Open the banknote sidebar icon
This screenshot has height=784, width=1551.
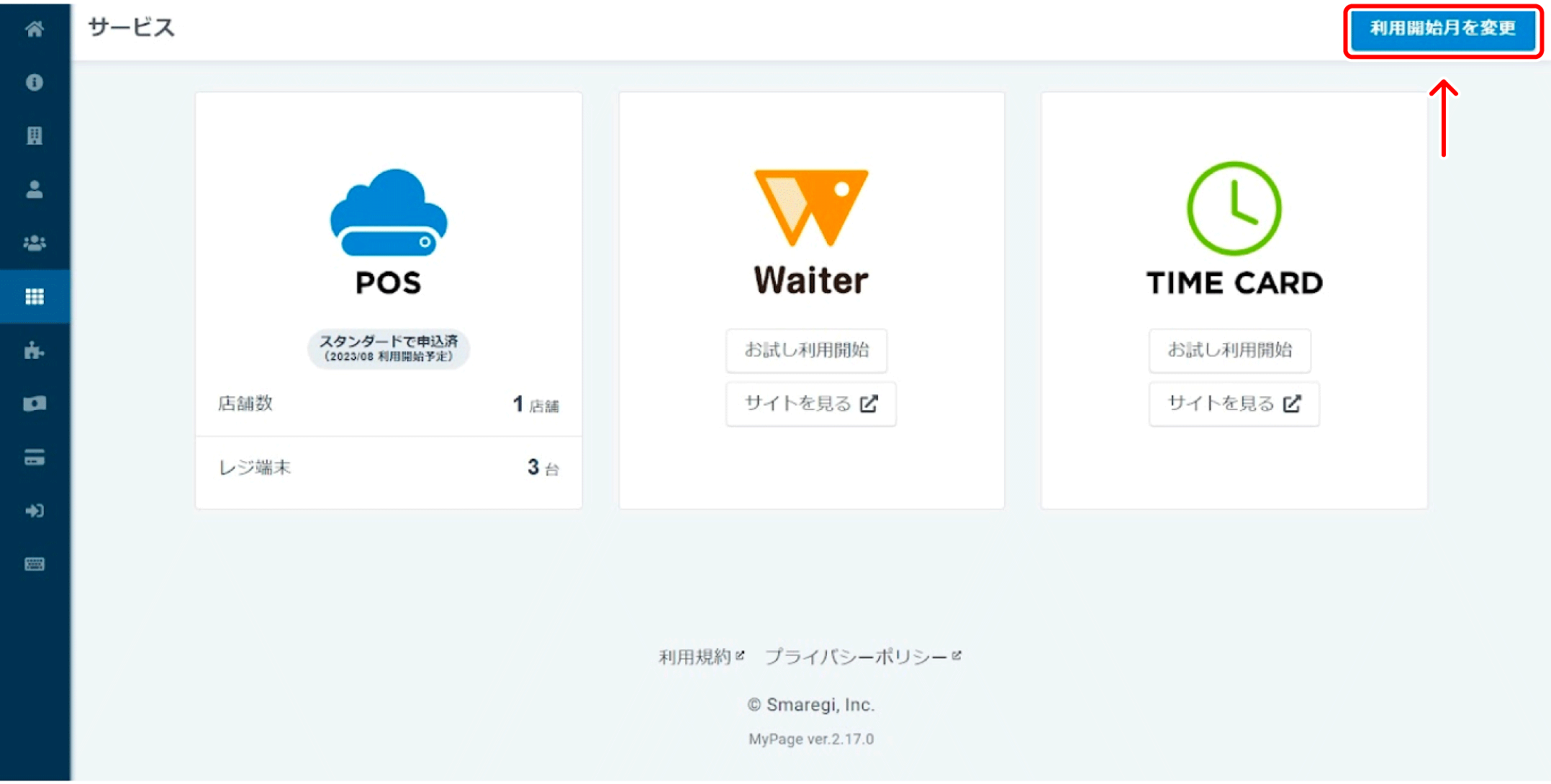(x=35, y=404)
